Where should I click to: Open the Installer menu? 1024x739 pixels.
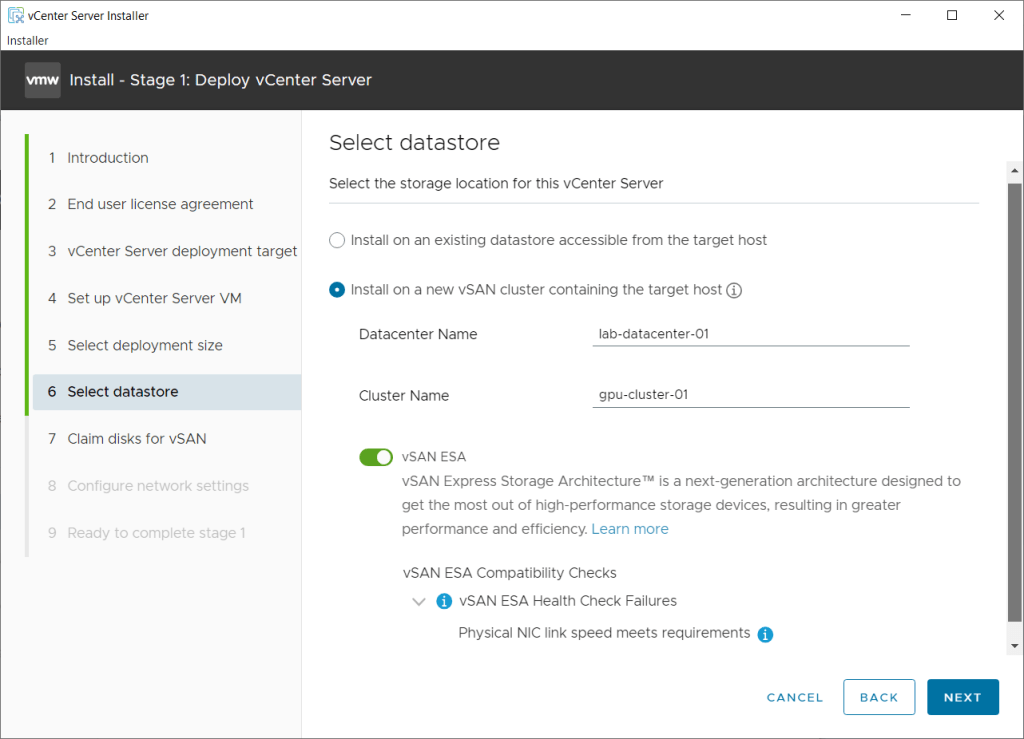pos(28,40)
